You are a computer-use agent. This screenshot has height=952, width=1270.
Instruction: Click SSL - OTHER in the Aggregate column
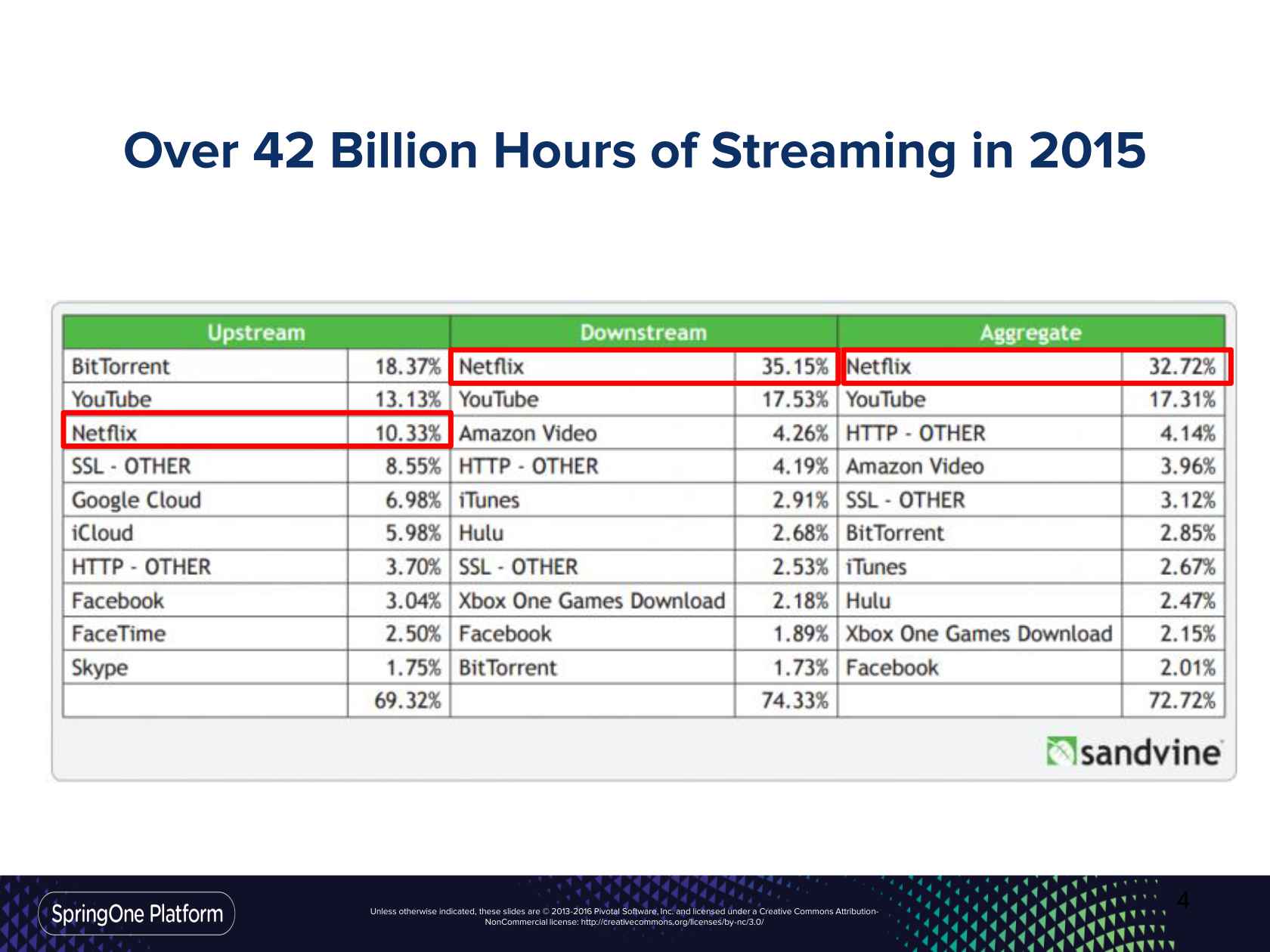tap(905, 500)
